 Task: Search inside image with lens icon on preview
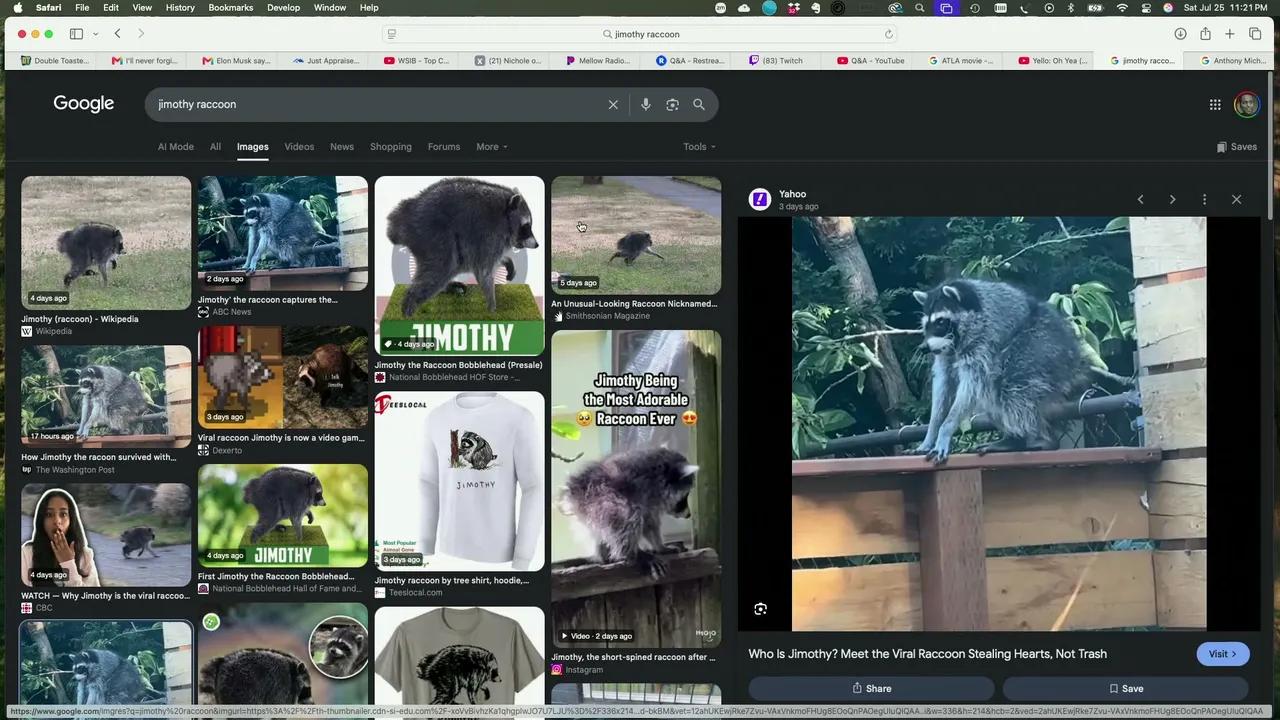tap(760, 609)
